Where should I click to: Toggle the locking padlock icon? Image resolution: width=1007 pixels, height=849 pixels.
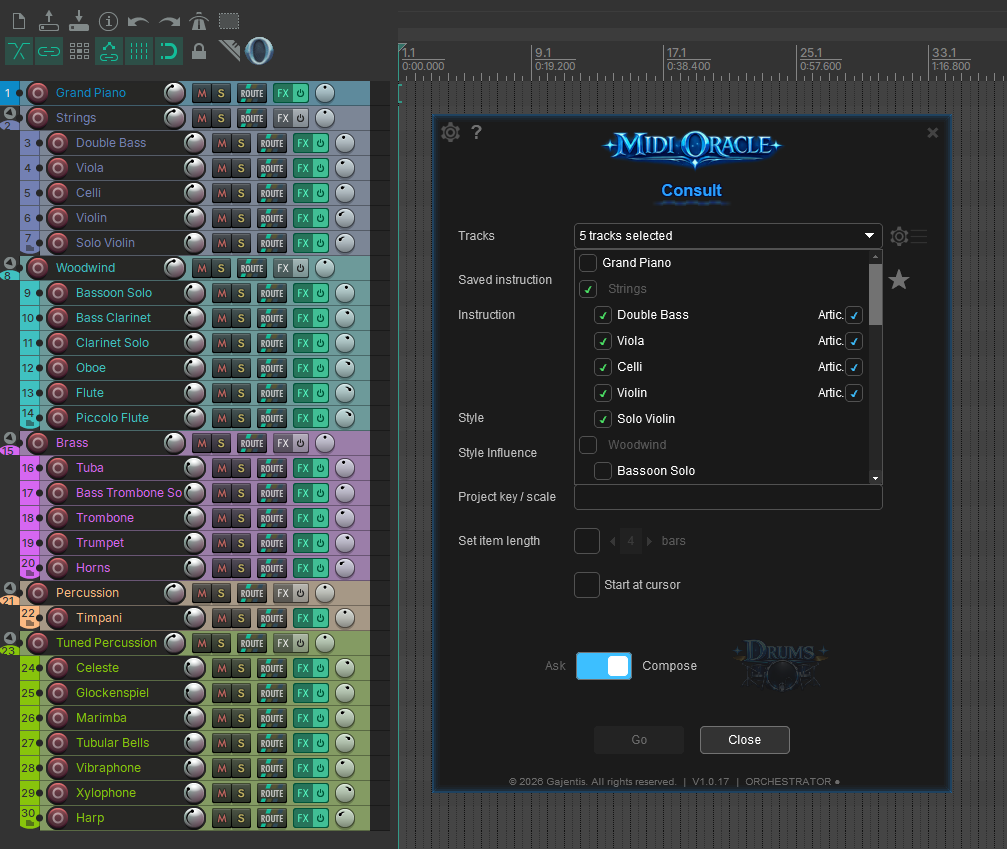(x=199, y=51)
